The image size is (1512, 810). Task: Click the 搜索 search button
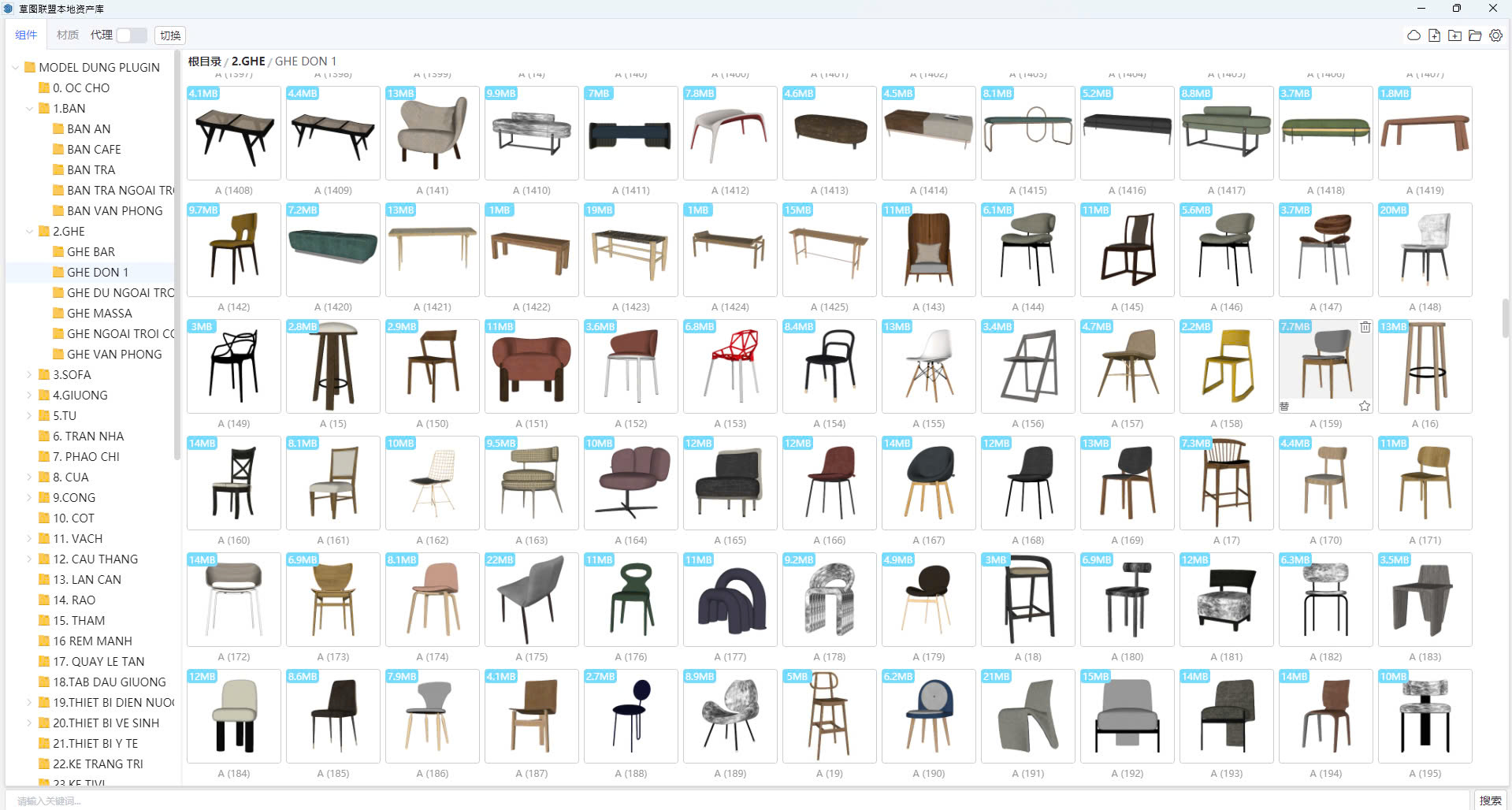click(x=1490, y=801)
